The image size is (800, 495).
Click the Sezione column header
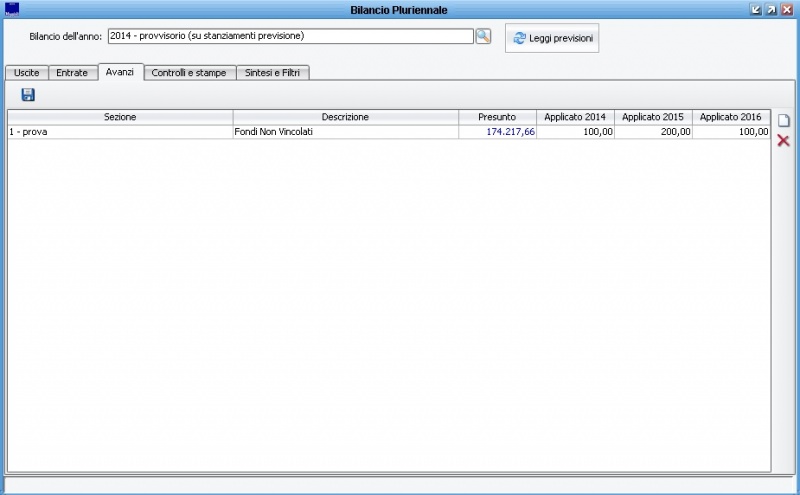point(120,117)
